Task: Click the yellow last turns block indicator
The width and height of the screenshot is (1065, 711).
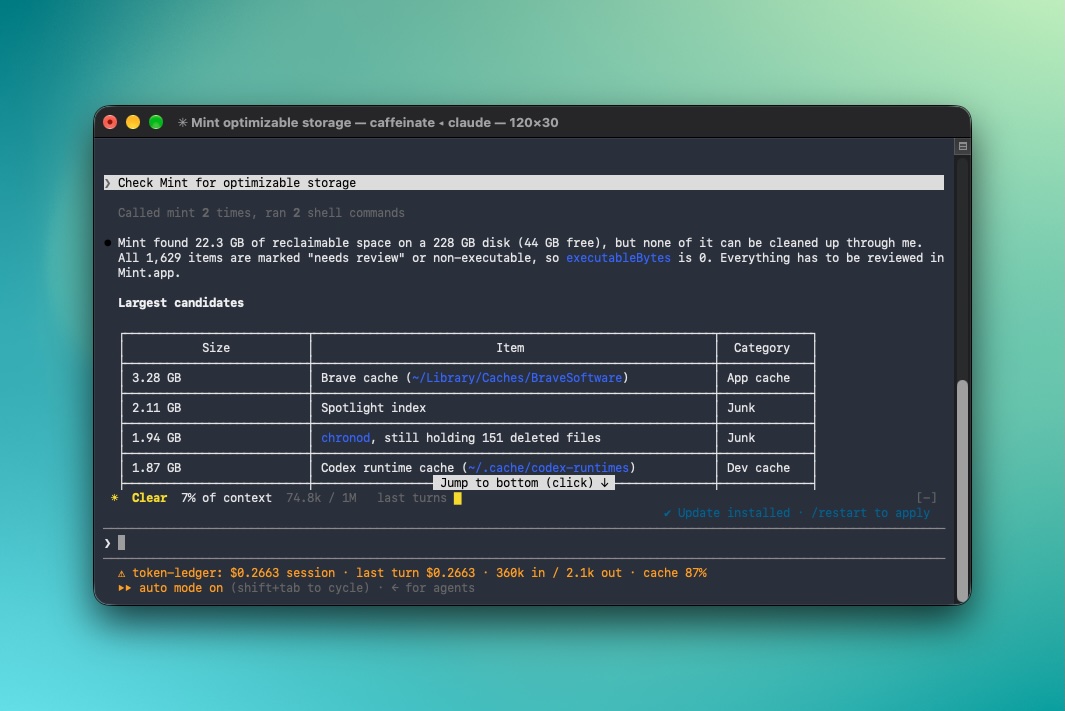Action: (x=458, y=498)
